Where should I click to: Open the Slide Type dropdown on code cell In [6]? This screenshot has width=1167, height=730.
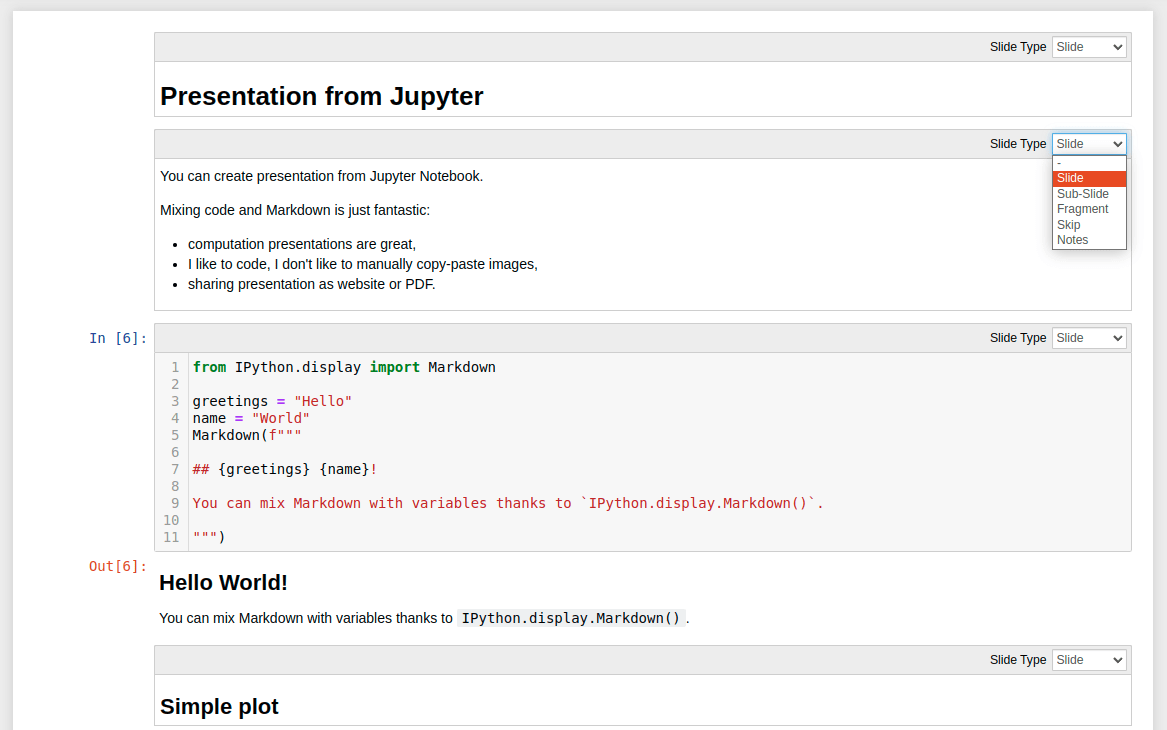pyautogui.click(x=1088, y=337)
